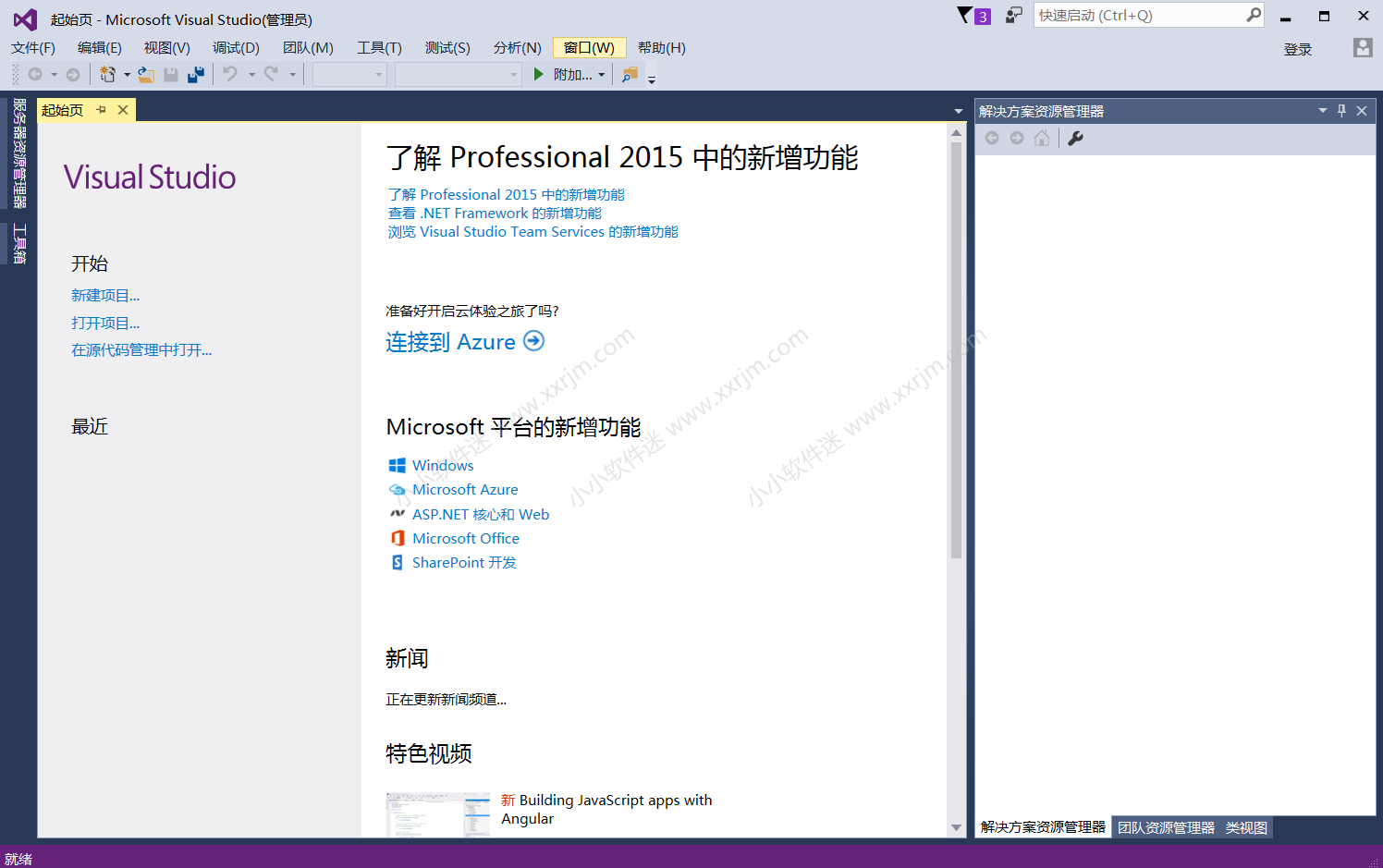Open the notifications flag with badge 3

click(973, 16)
